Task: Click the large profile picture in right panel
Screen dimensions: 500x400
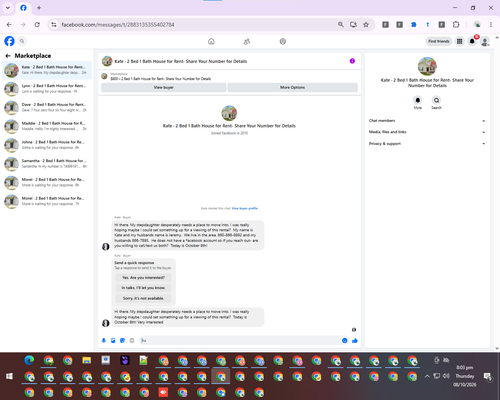Action: pyautogui.click(x=427, y=66)
